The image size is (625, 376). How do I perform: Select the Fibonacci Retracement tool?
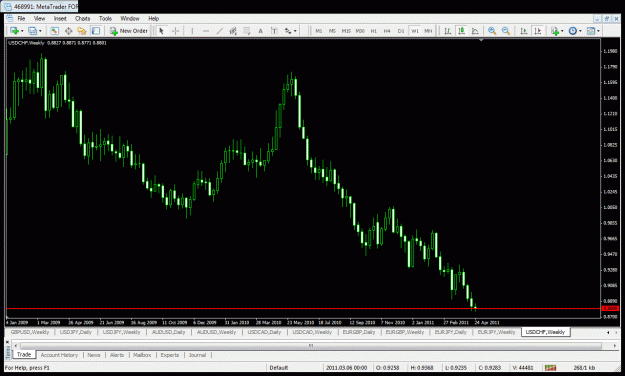[247, 31]
